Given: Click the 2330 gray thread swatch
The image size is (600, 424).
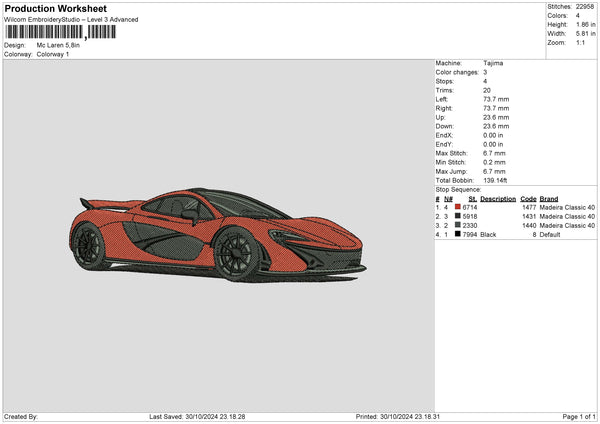Looking at the screenshot, I should pyautogui.click(x=458, y=225).
